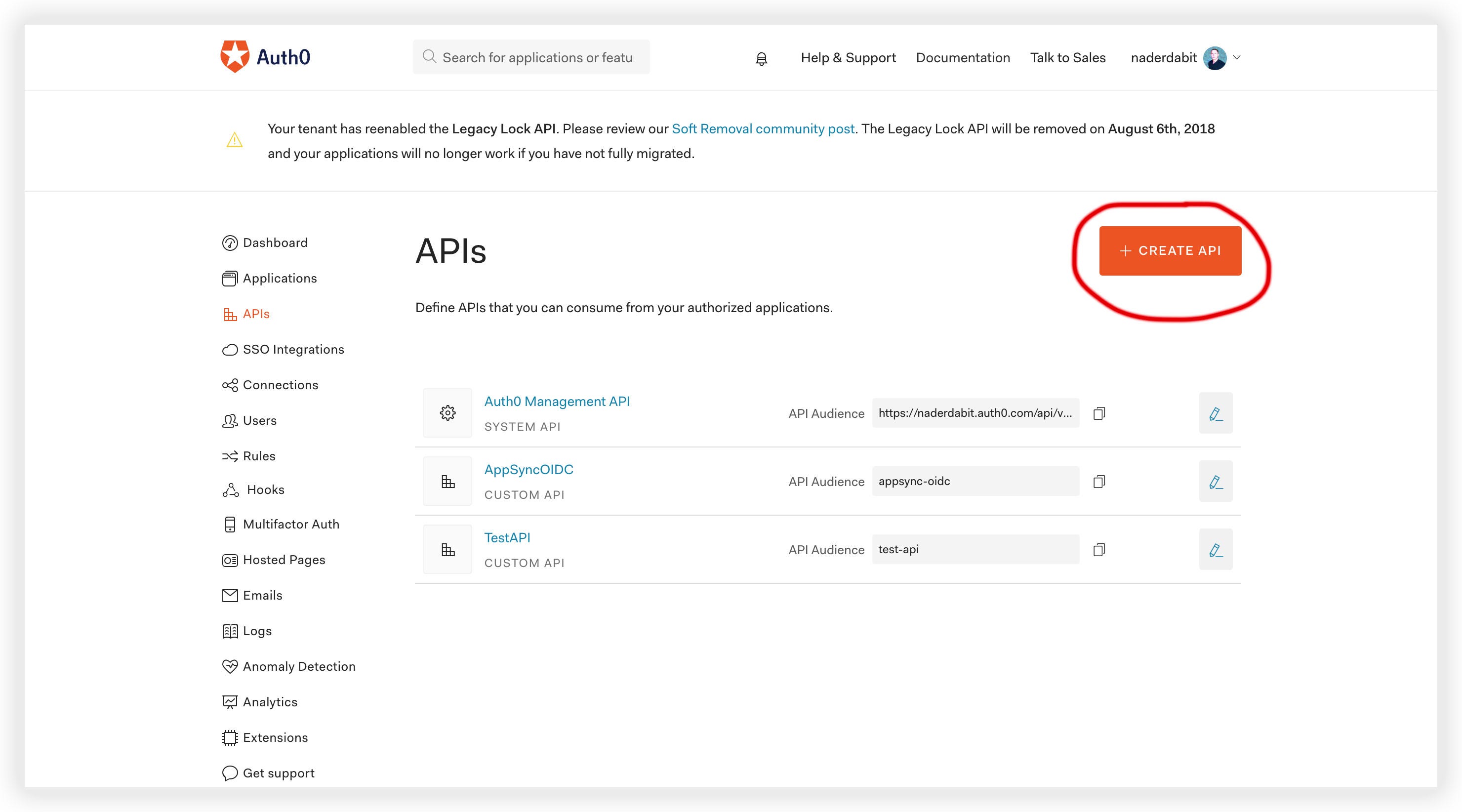Select APIs in the sidebar

pyautogui.click(x=246, y=314)
